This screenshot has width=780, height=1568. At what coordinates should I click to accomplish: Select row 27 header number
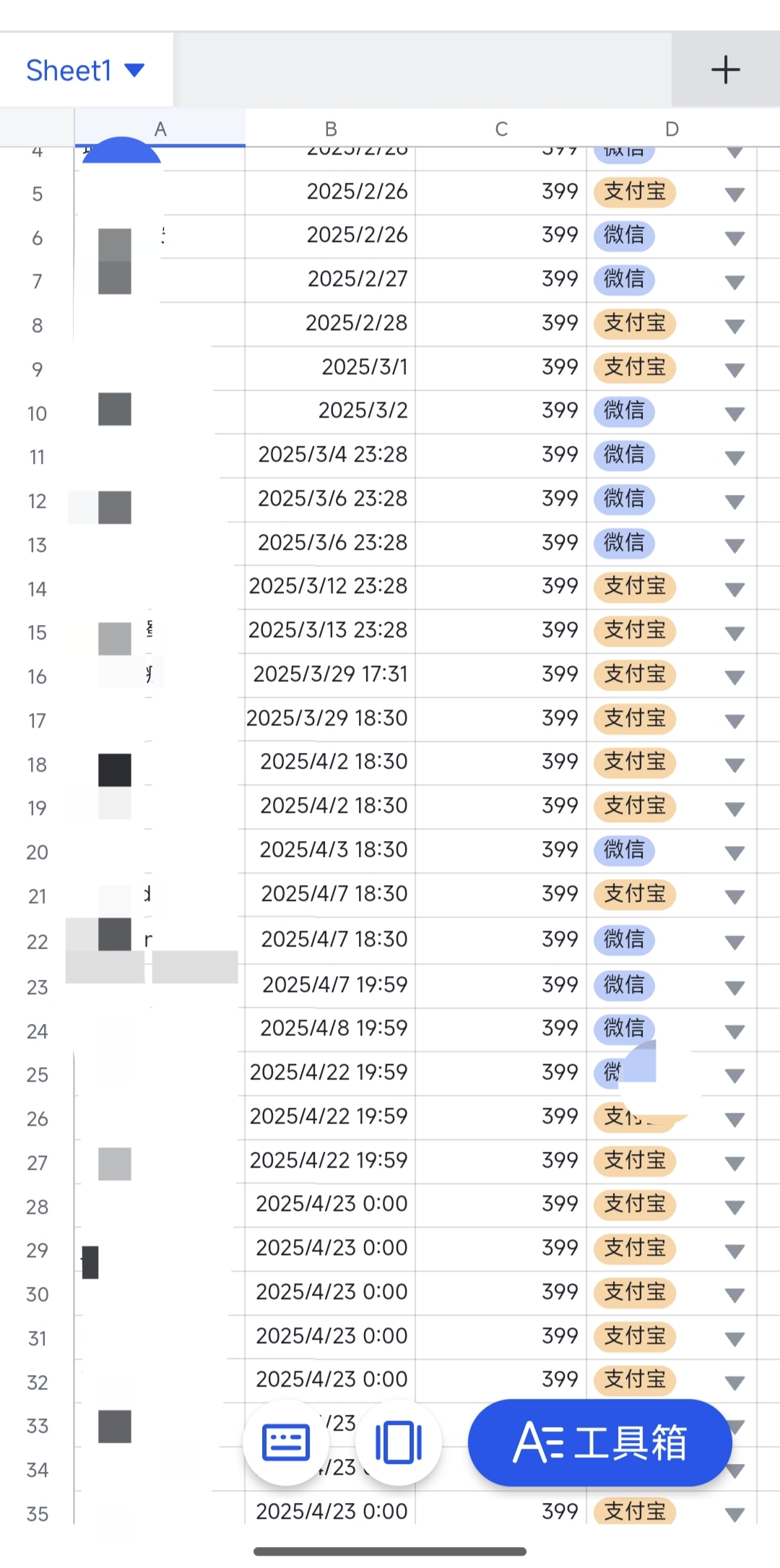(x=37, y=1163)
